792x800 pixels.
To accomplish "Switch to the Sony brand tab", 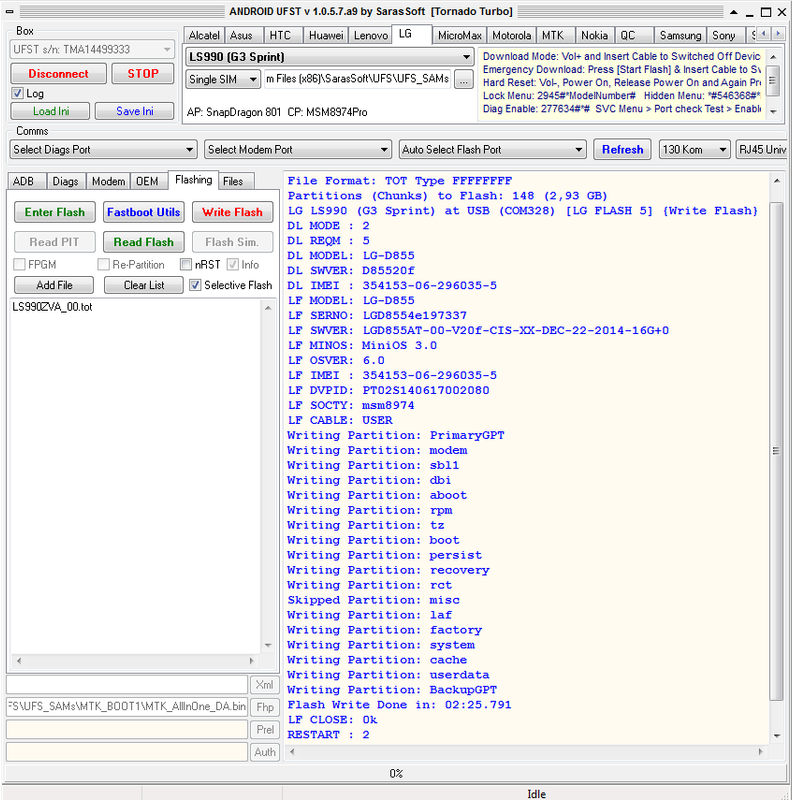I will (724, 35).
